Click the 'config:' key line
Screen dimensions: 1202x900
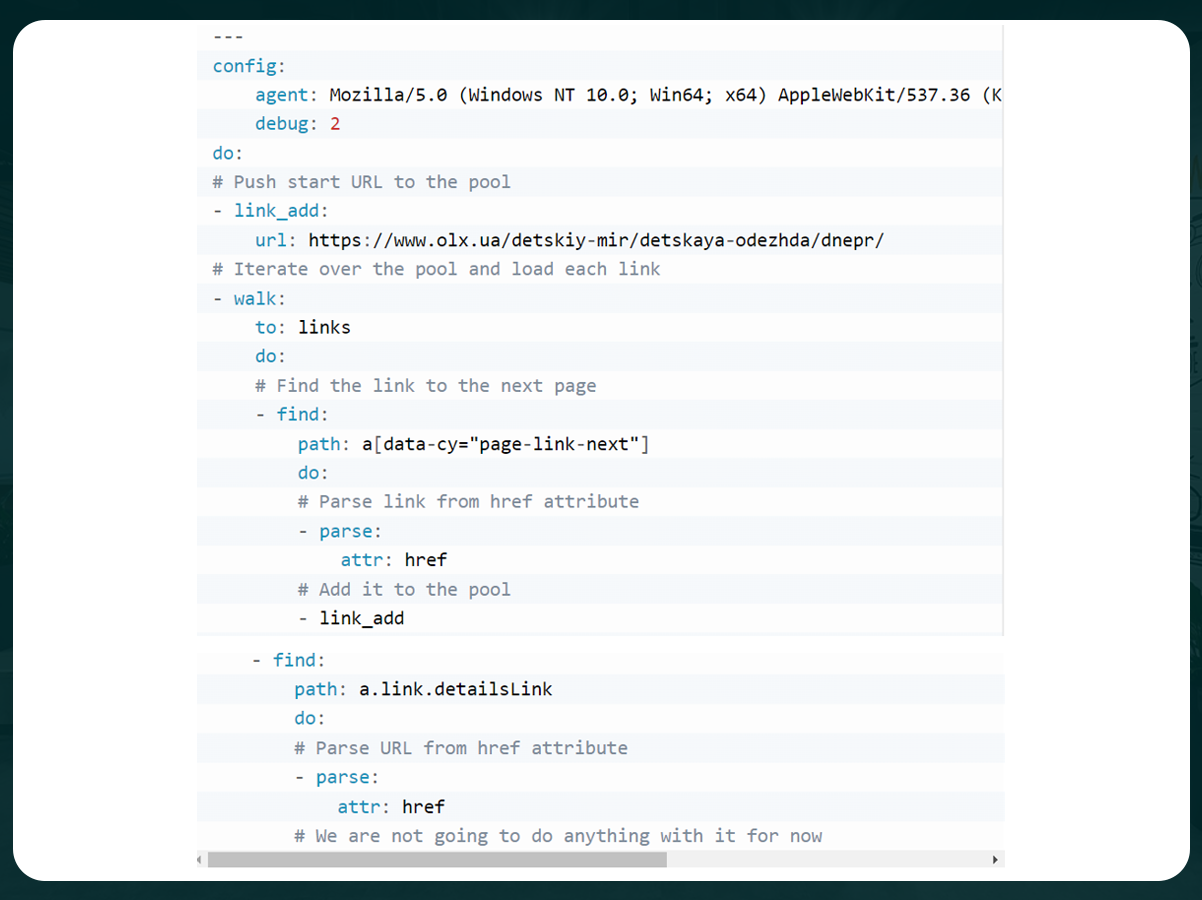pos(249,66)
